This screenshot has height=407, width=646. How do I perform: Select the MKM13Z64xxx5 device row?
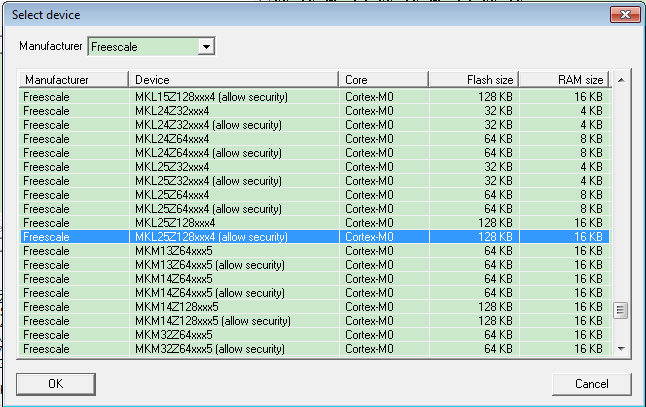[315, 251]
